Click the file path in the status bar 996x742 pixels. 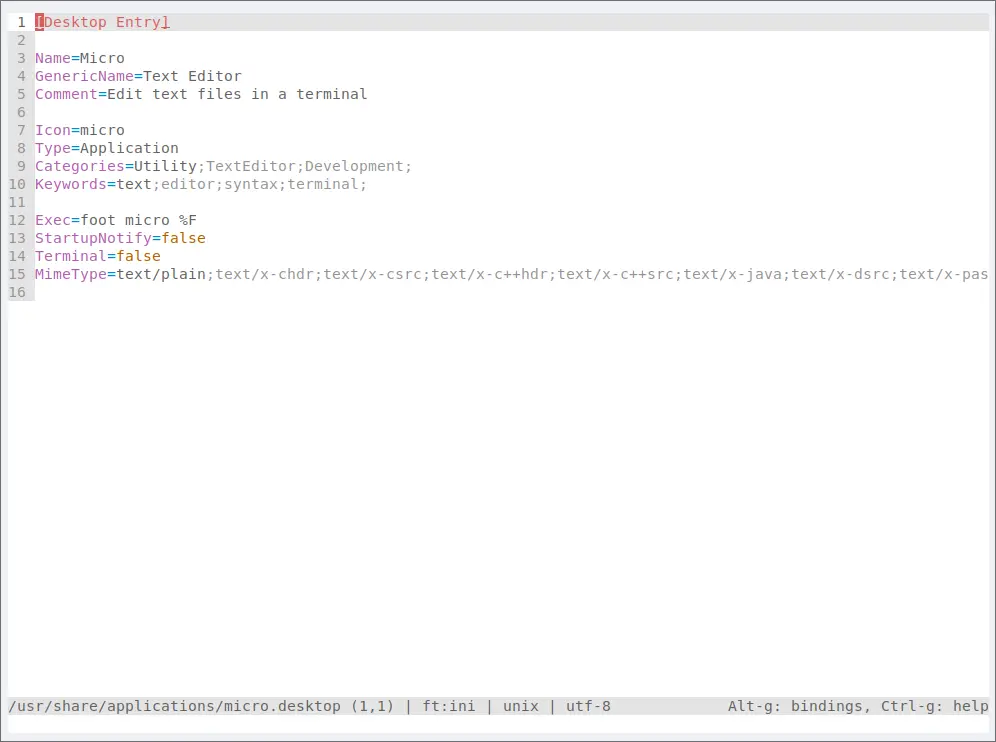(175, 706)
